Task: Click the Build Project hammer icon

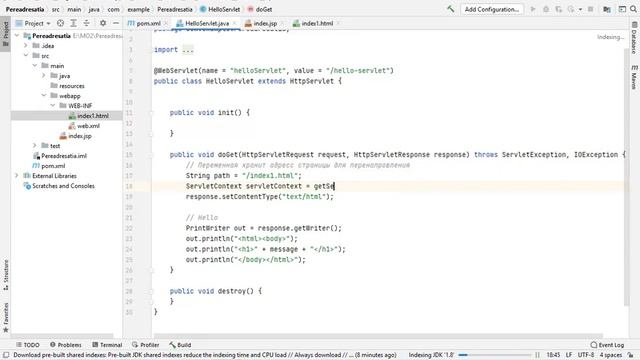Action: pos(451,9)
